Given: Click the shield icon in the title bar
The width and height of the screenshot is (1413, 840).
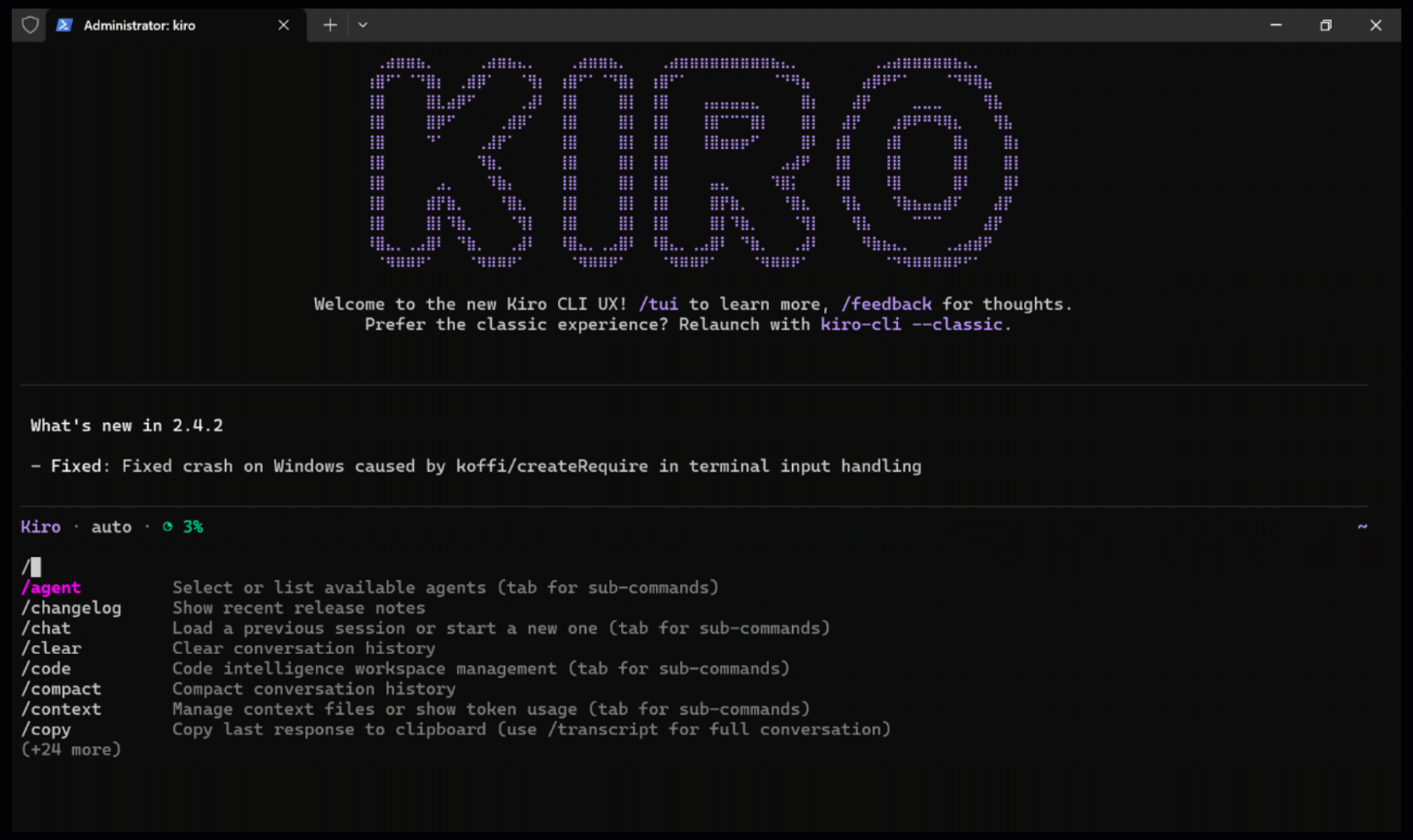Looking at the screenshot, I should [x=30, y=25].
